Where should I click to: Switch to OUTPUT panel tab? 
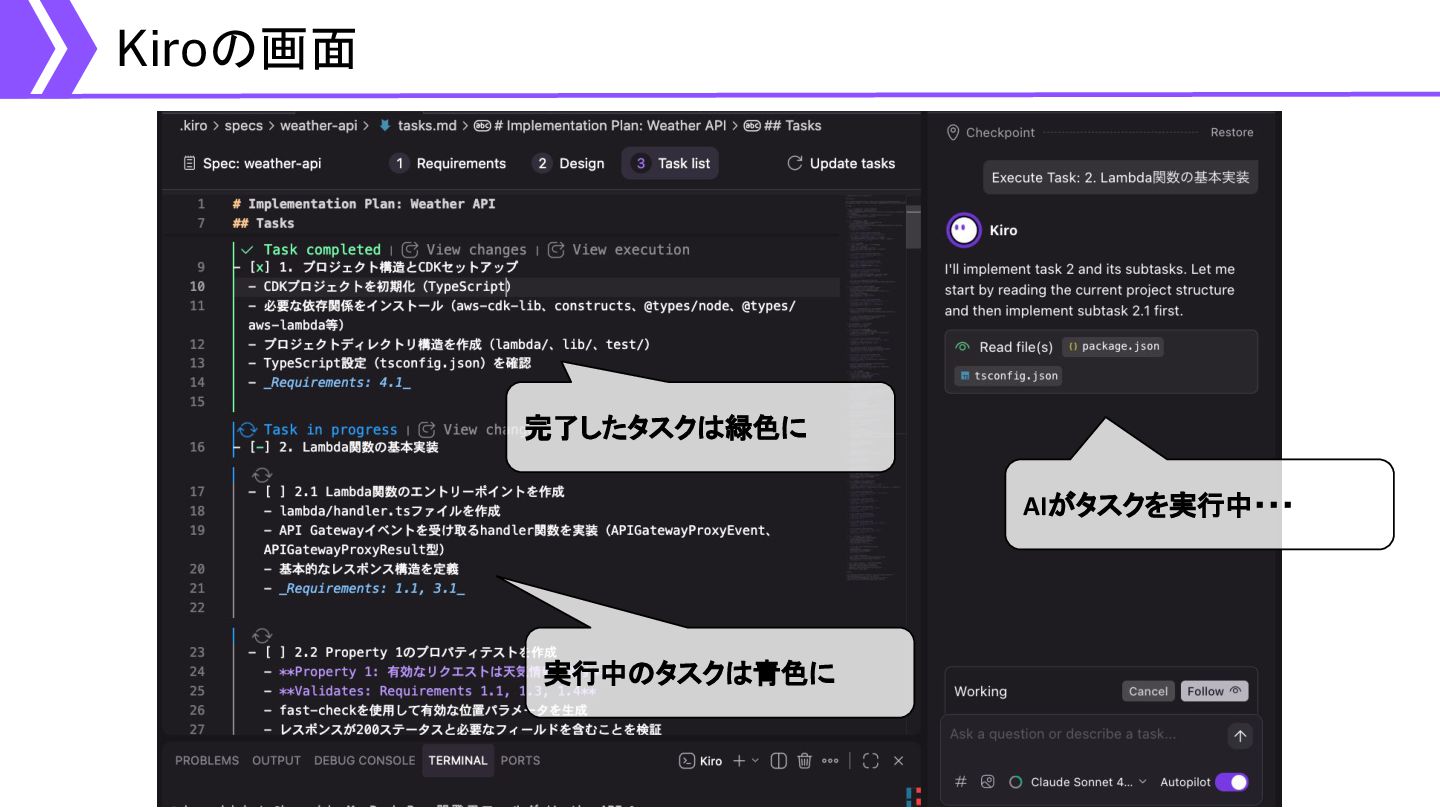tap(276, 761)
